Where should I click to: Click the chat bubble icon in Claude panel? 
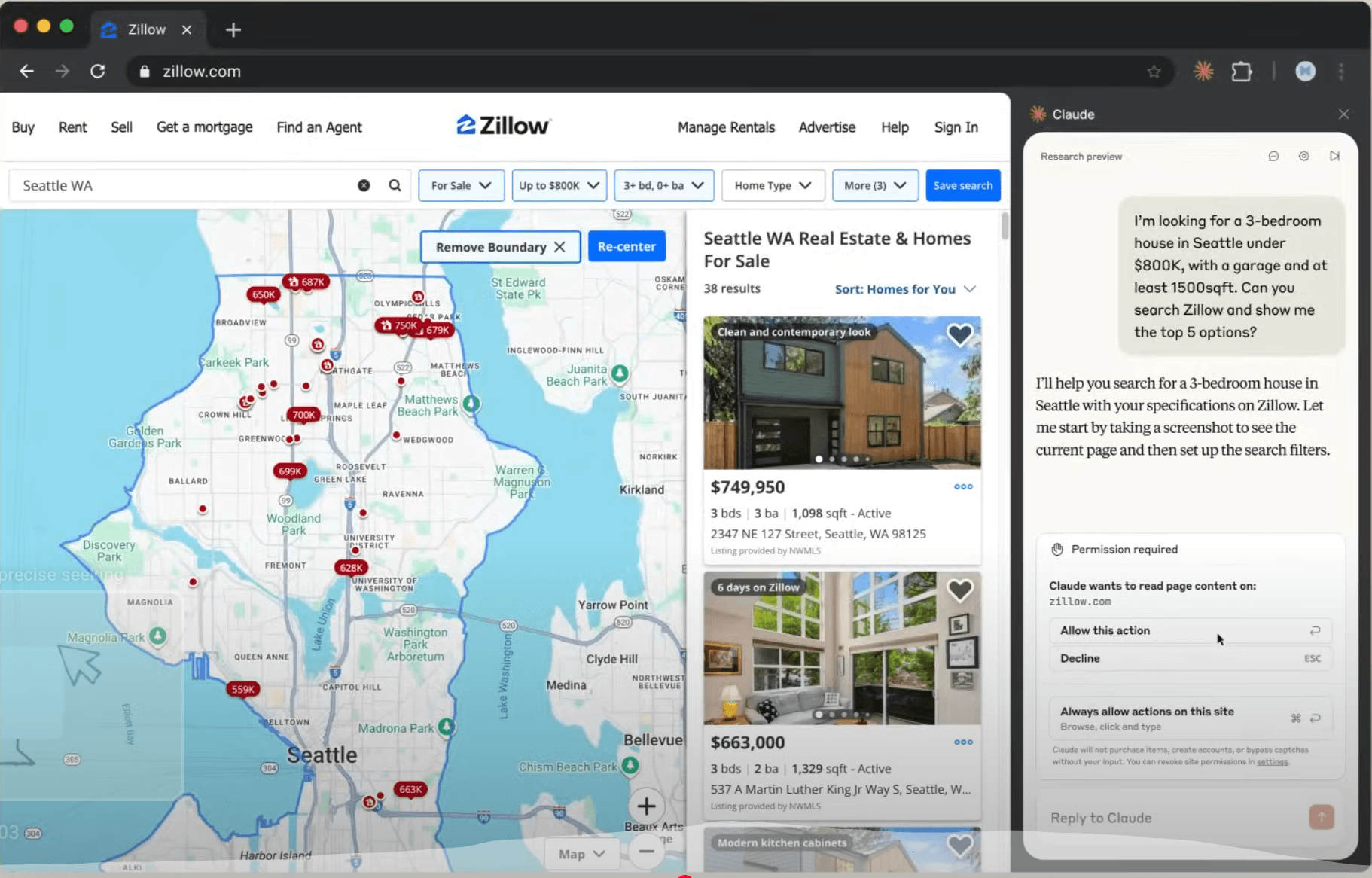[x=1273, y=156]
